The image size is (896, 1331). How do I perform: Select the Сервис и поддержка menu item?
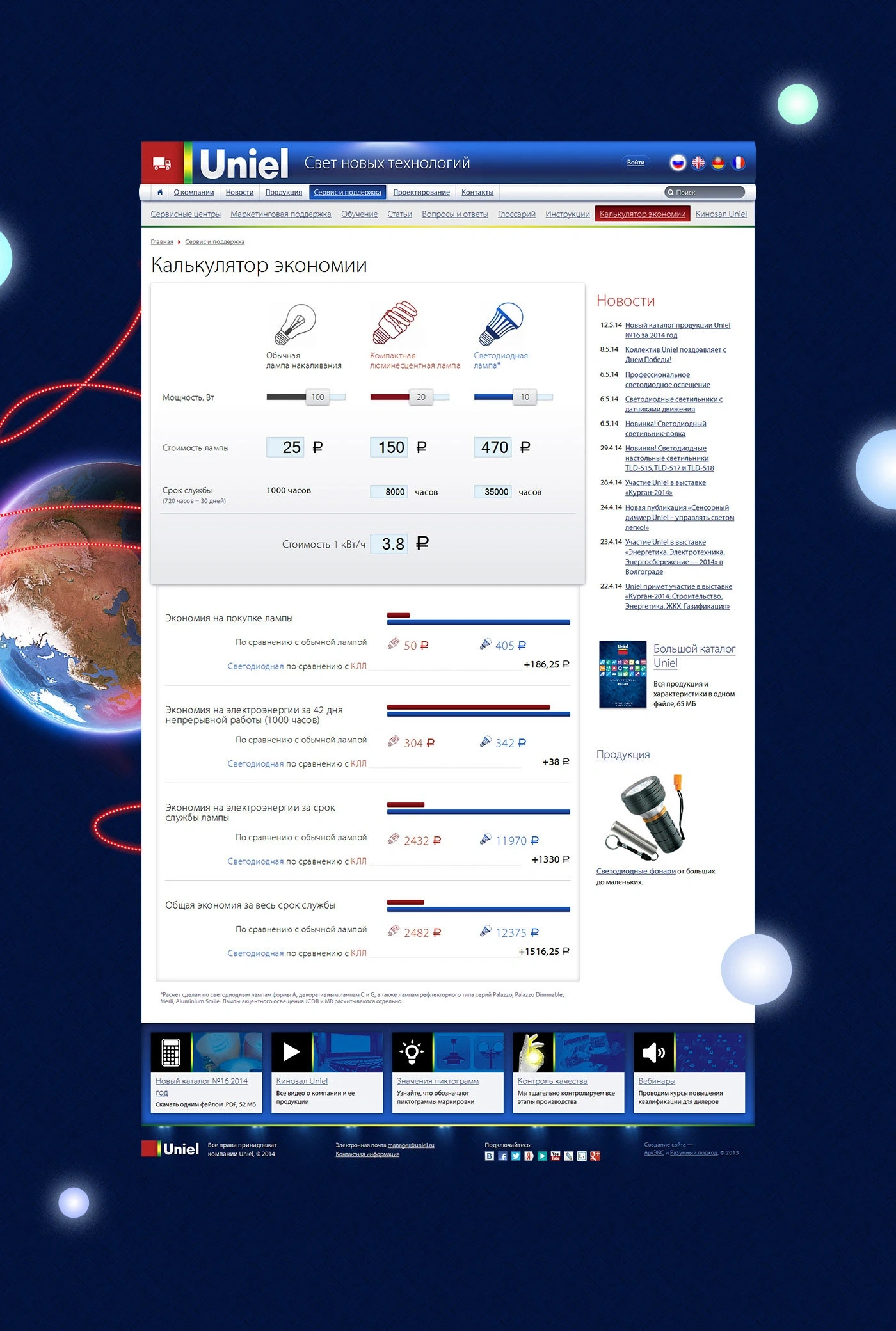[348, 192]
